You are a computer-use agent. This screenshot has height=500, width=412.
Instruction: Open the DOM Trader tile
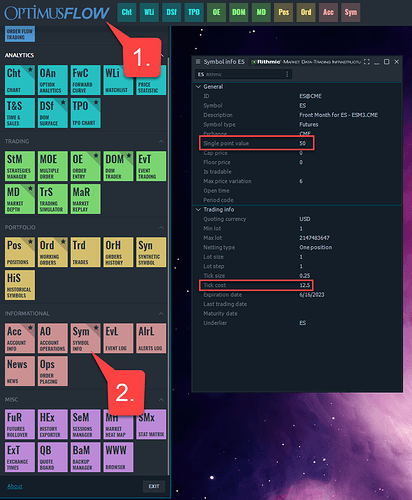(x=118, y=166)
